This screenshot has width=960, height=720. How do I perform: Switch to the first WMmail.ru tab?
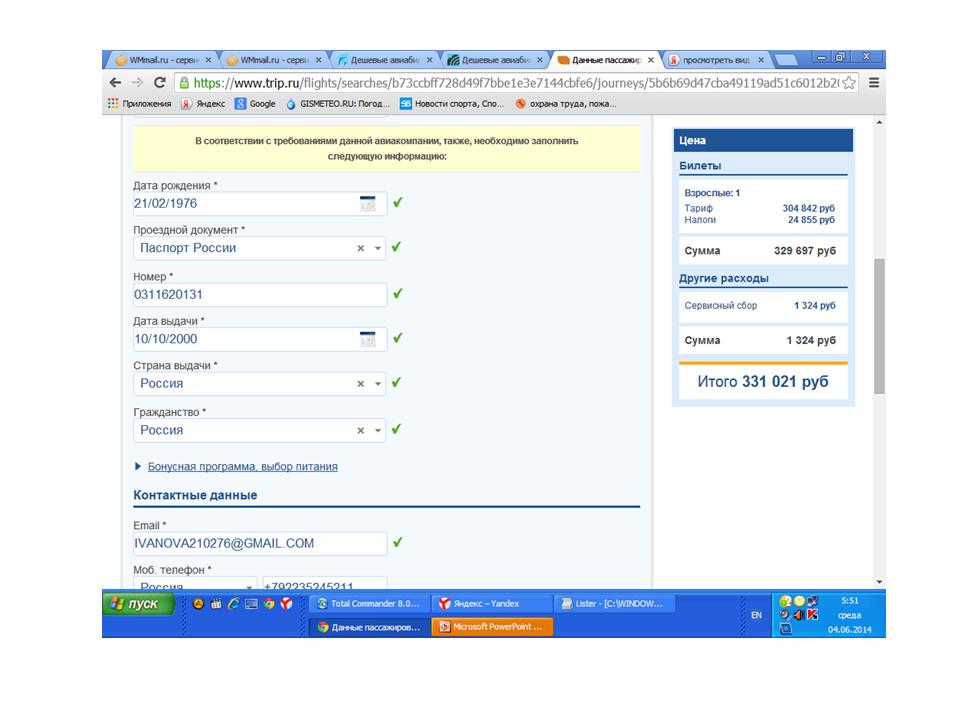tap(162, 60)
